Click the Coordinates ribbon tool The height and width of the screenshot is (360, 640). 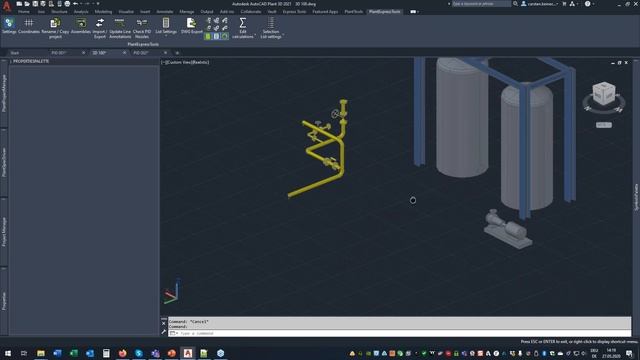click(x=29, y=26)
